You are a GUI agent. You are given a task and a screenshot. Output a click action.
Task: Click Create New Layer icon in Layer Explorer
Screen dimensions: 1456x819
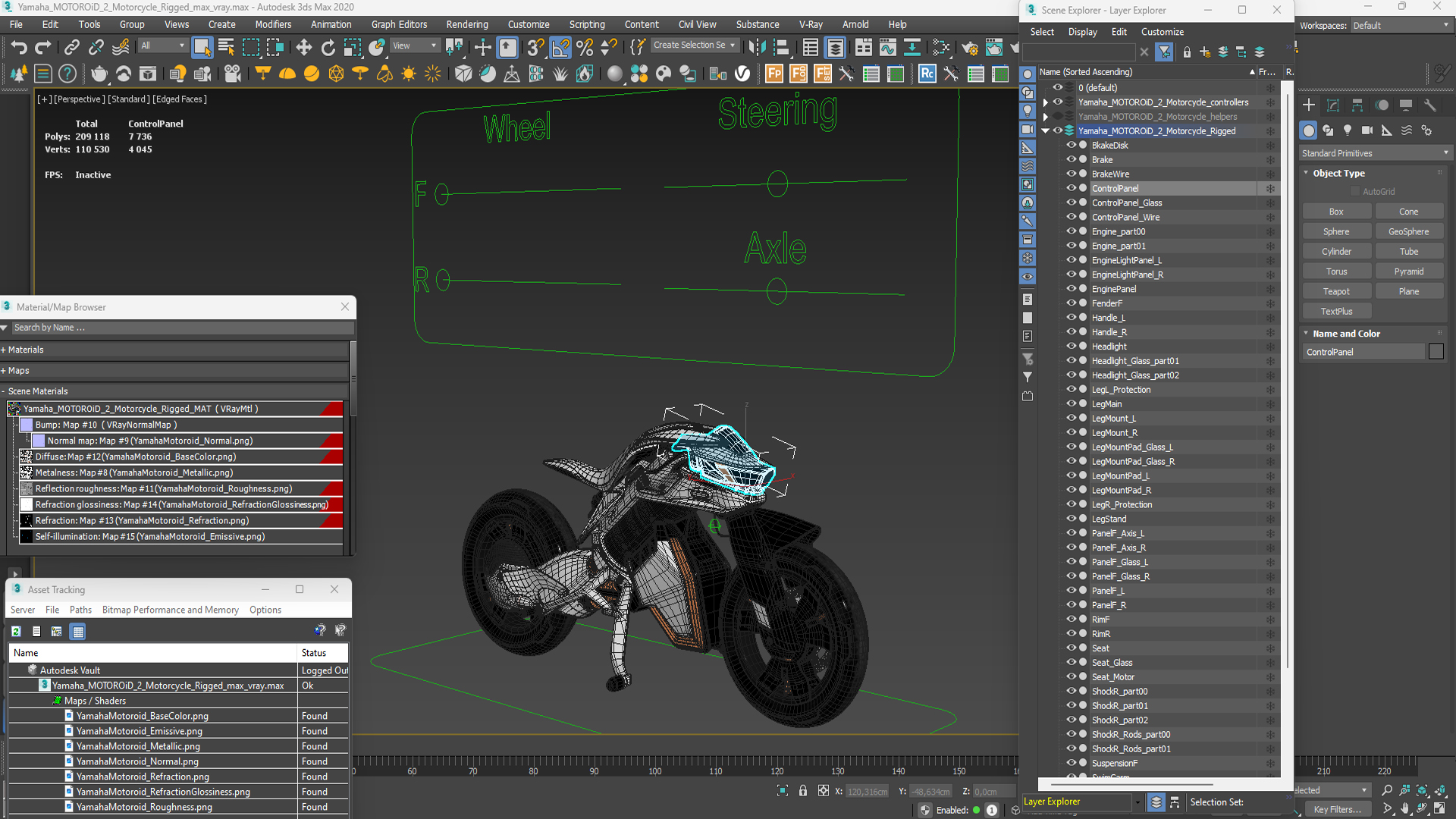[1205, 52]
